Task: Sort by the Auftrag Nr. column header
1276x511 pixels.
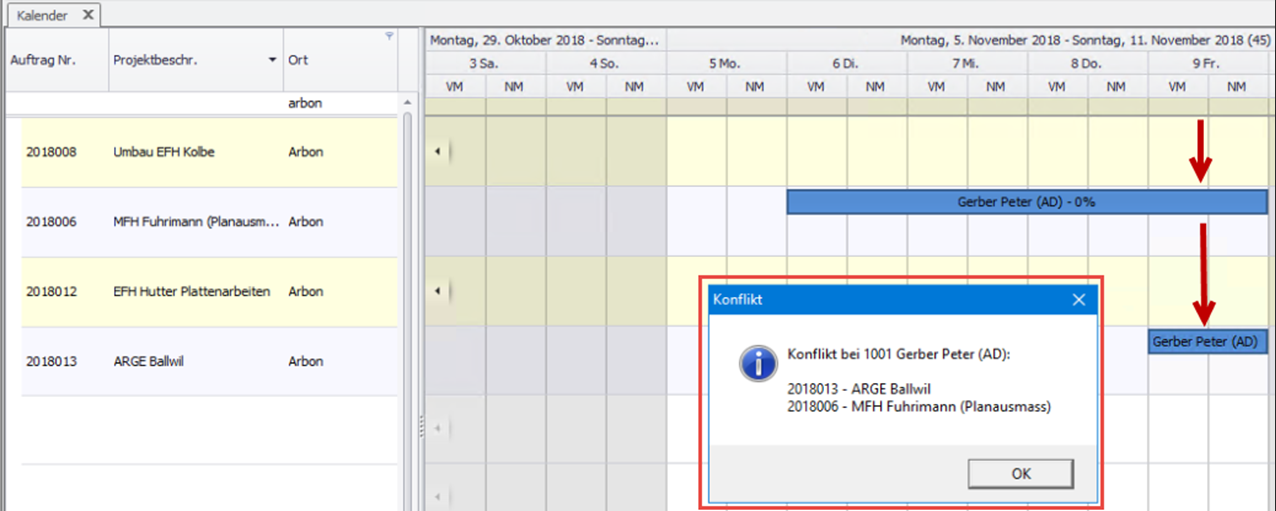Action: coord(56,60)
